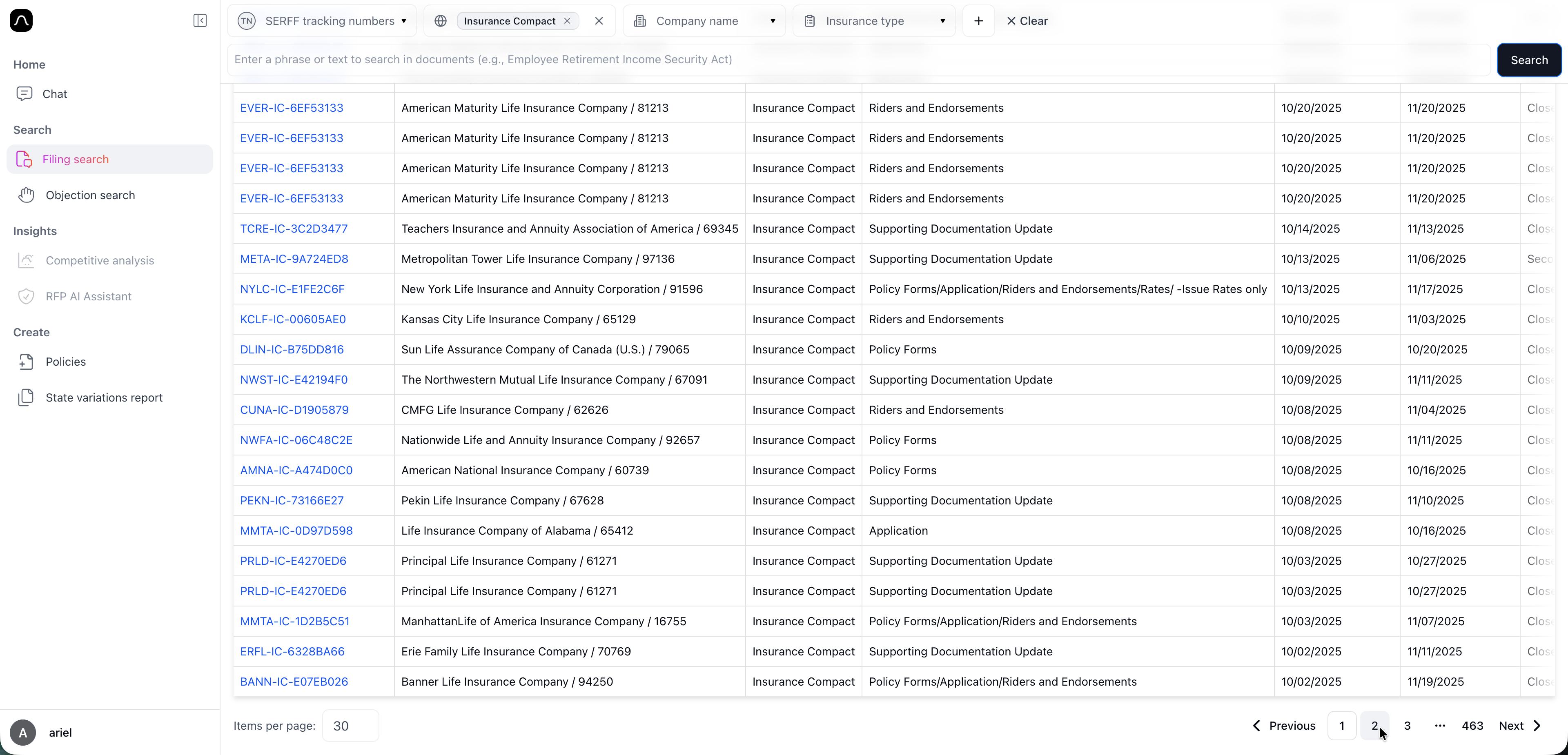Expand the Company name dropdown
Viewport: 1568px width, 755px height.
click(x=704, y=21)
